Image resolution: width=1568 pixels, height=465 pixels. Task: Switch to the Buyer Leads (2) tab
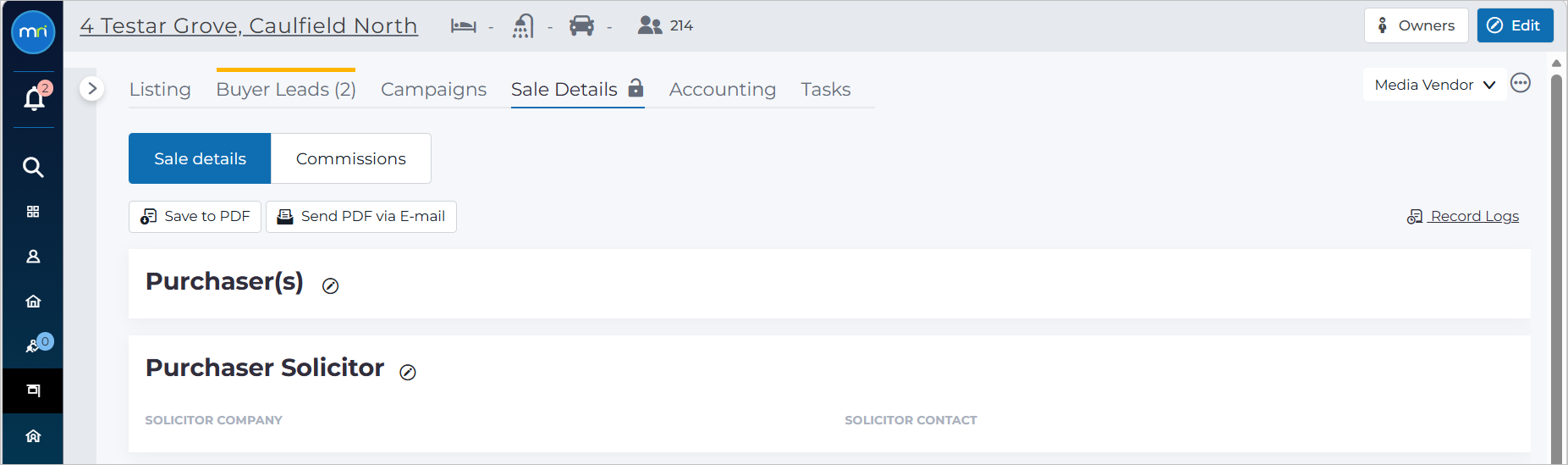pos(286,89)
